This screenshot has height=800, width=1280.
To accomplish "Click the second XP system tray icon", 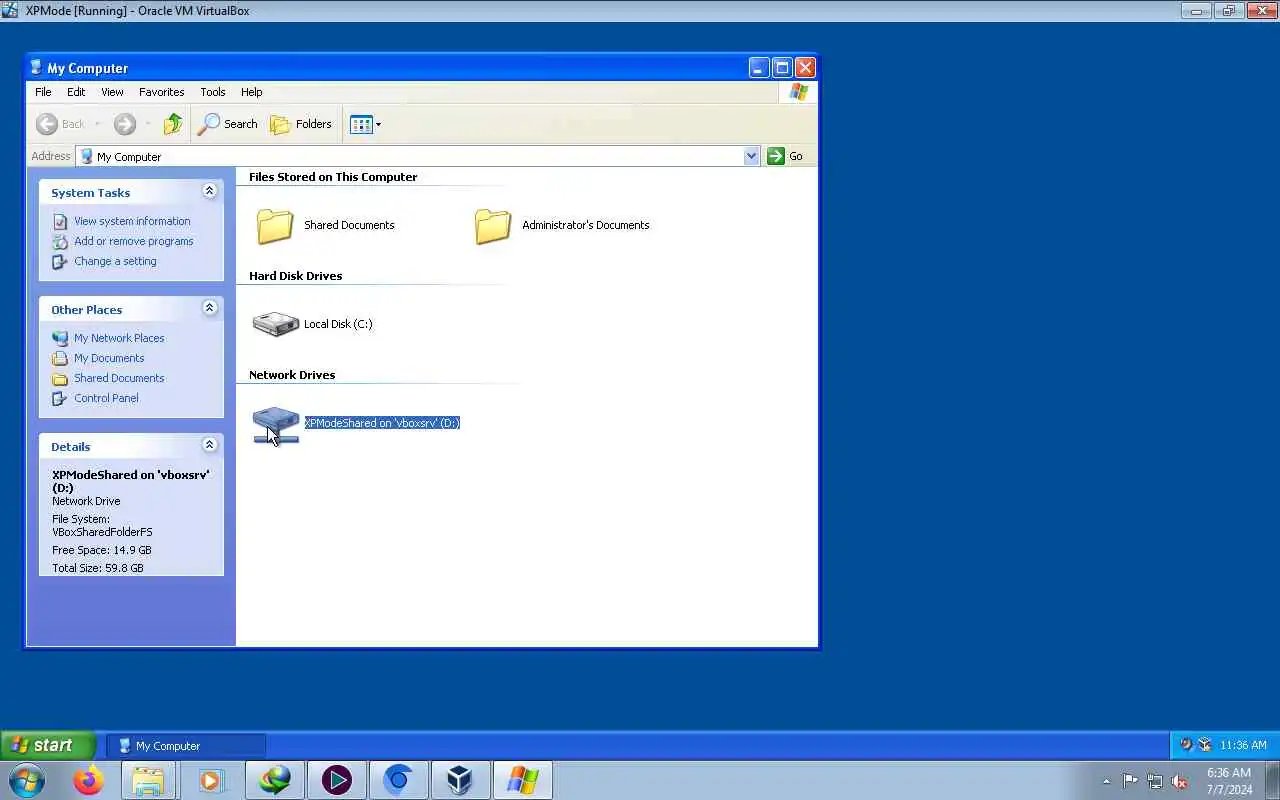I will coord(1205,745).
